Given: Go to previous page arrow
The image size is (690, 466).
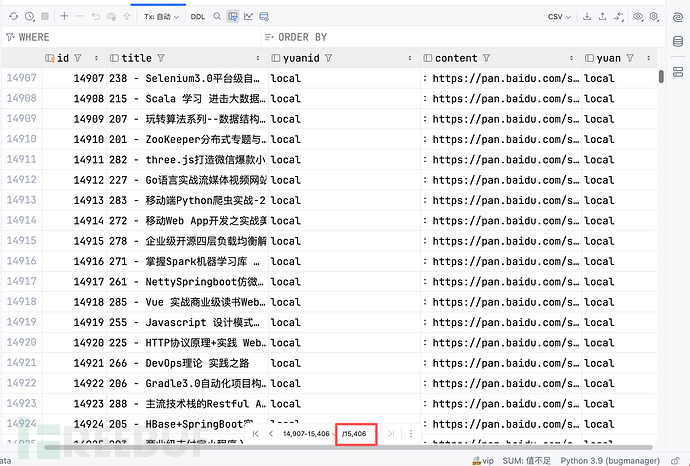Looking at the screenshot, I should coord(271,434).
